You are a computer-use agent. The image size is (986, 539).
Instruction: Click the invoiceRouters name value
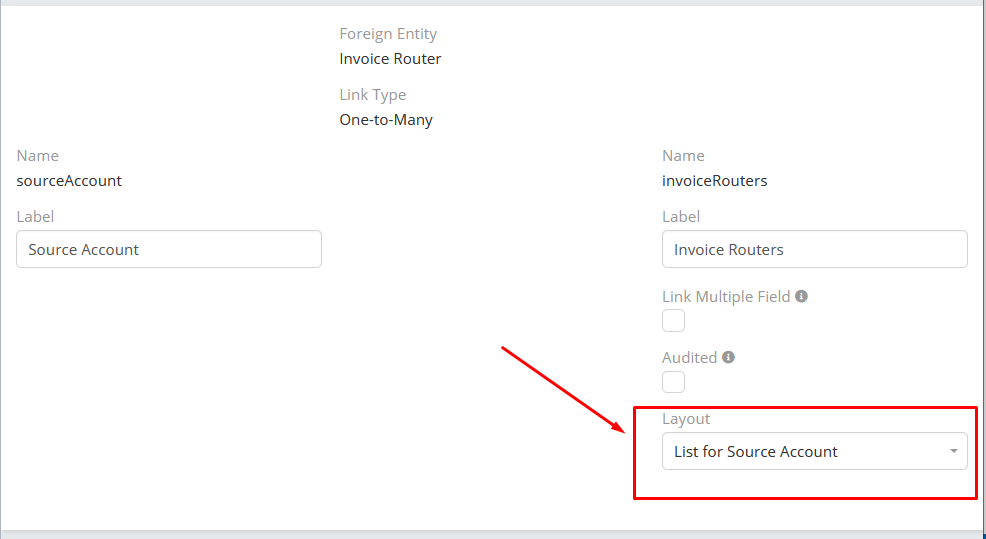(x=715, y=180)
